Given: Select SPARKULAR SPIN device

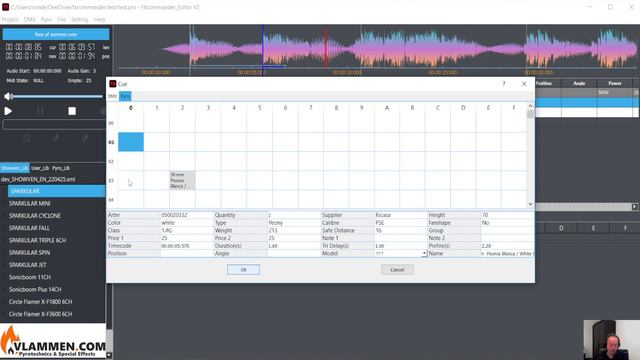Looking at the screenshot, I should coord(29,253).
